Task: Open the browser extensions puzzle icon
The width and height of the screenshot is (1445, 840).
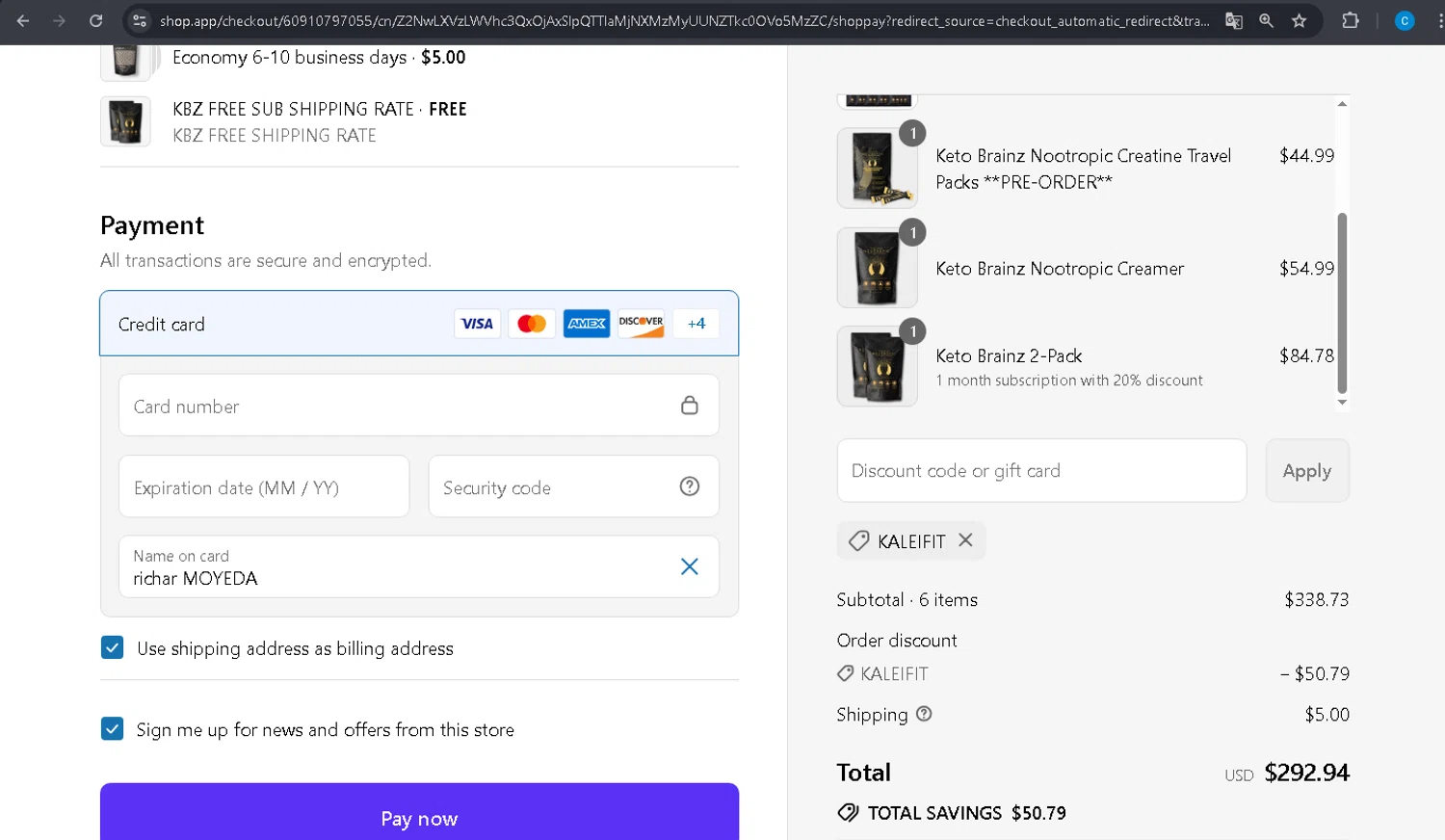Action: click(1350, 20)
